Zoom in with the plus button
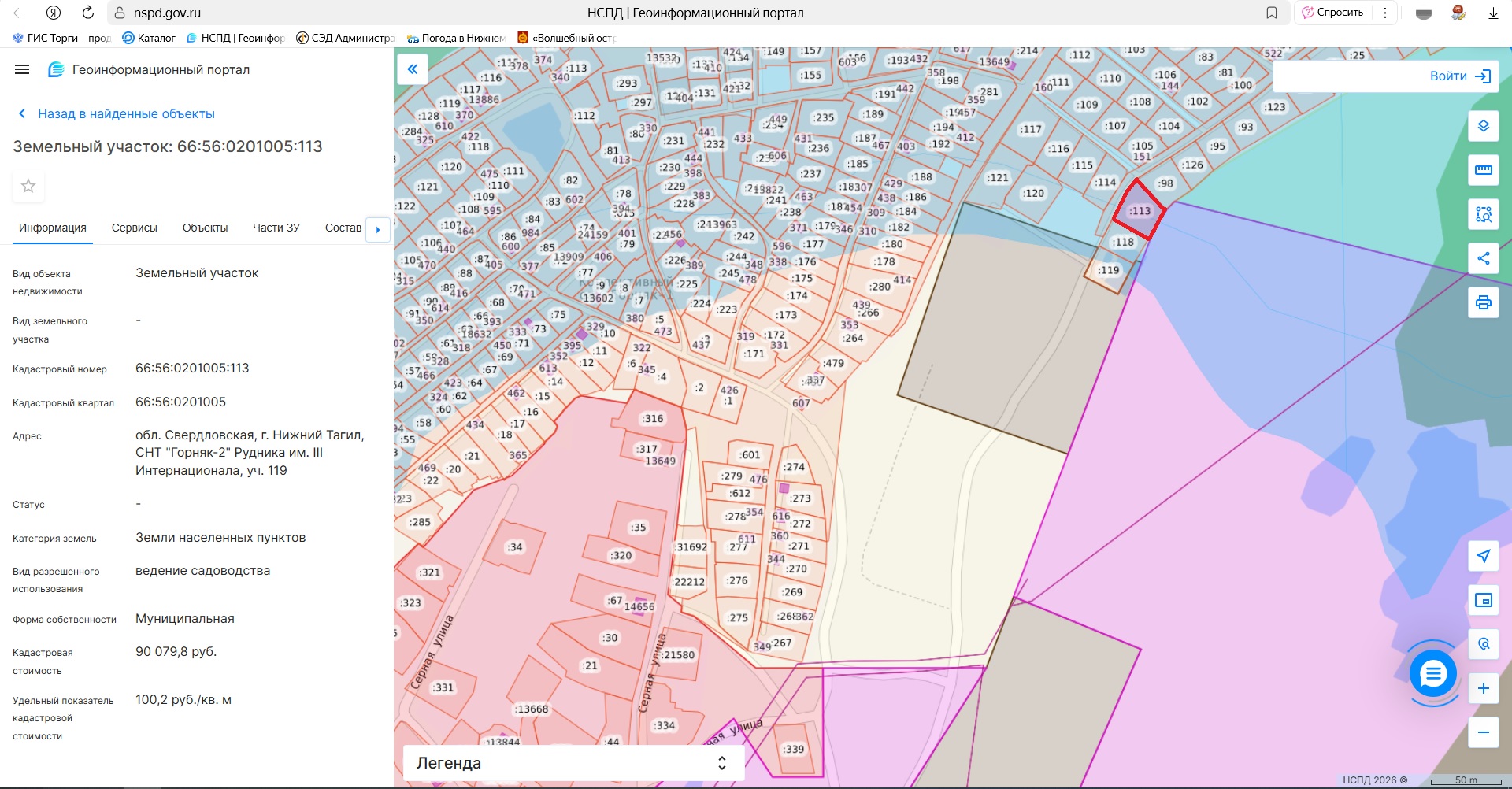Image resolution: width=1512 pixels, height=789 pixels. click(1483, 688)
